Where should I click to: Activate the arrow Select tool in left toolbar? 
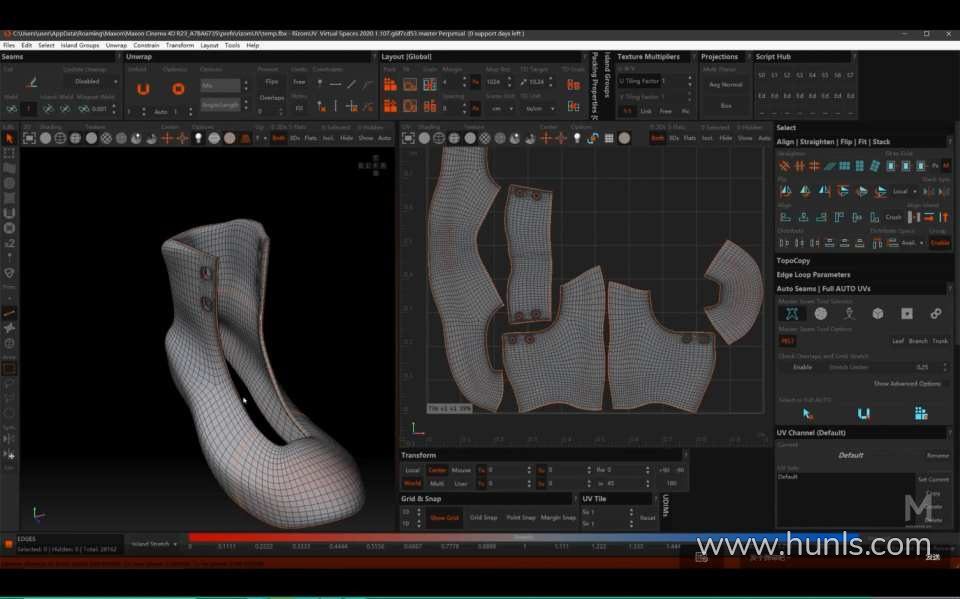[x=10, y=138]
